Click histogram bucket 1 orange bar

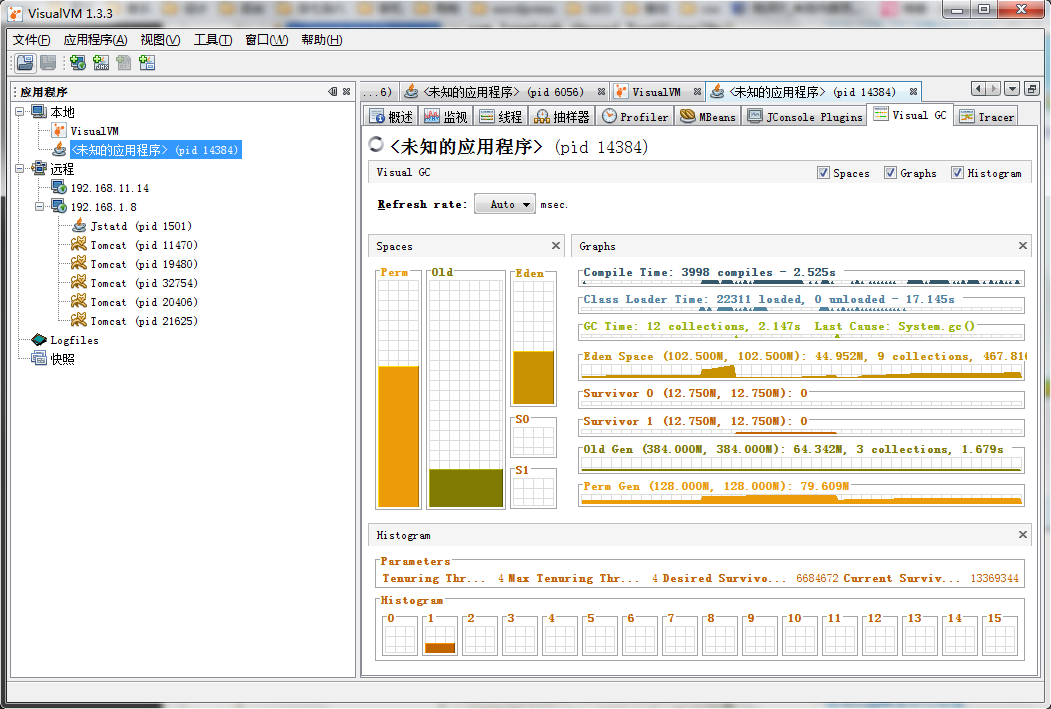pos(440,647)
